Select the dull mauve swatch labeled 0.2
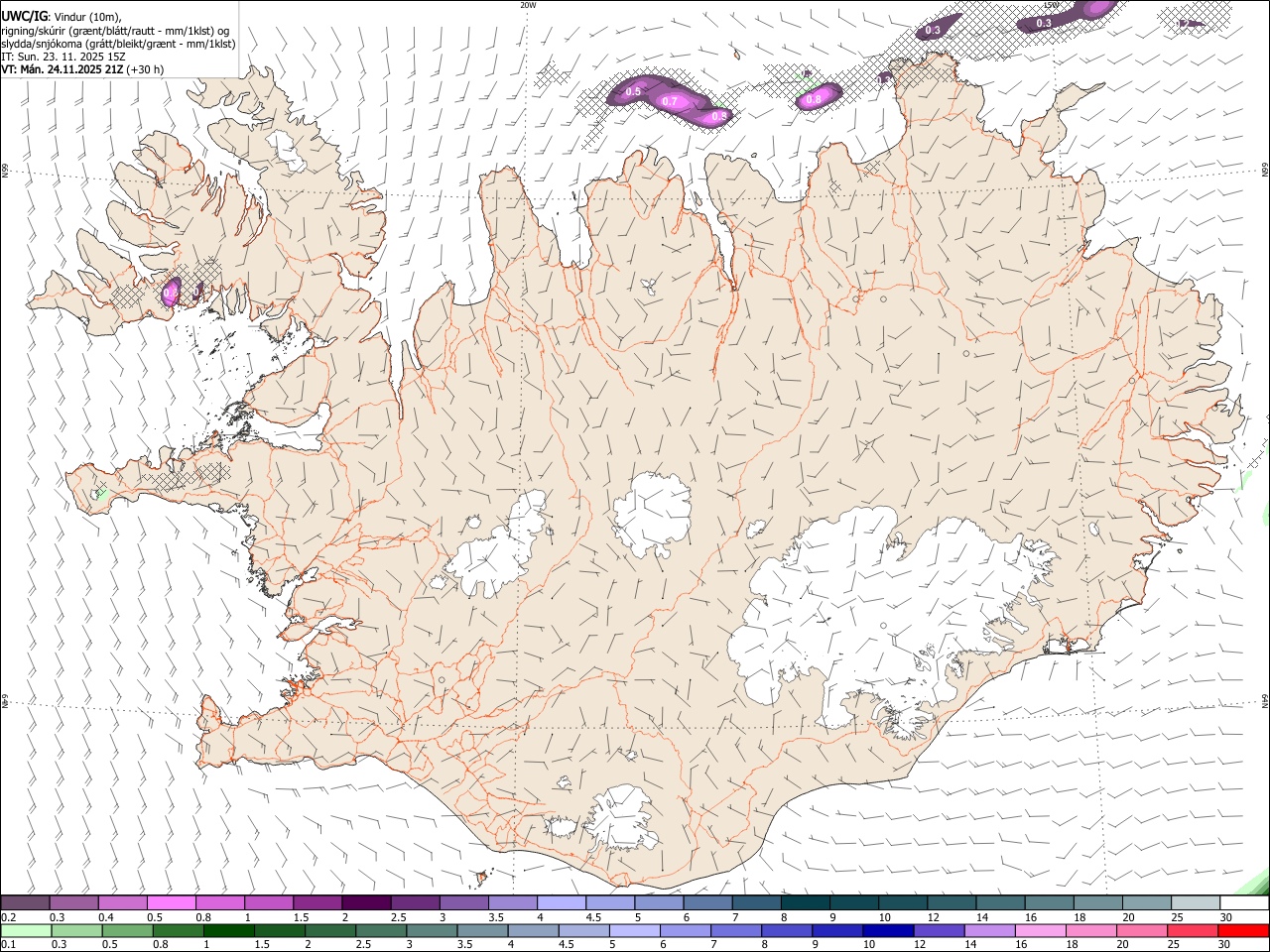 [25, 903]
